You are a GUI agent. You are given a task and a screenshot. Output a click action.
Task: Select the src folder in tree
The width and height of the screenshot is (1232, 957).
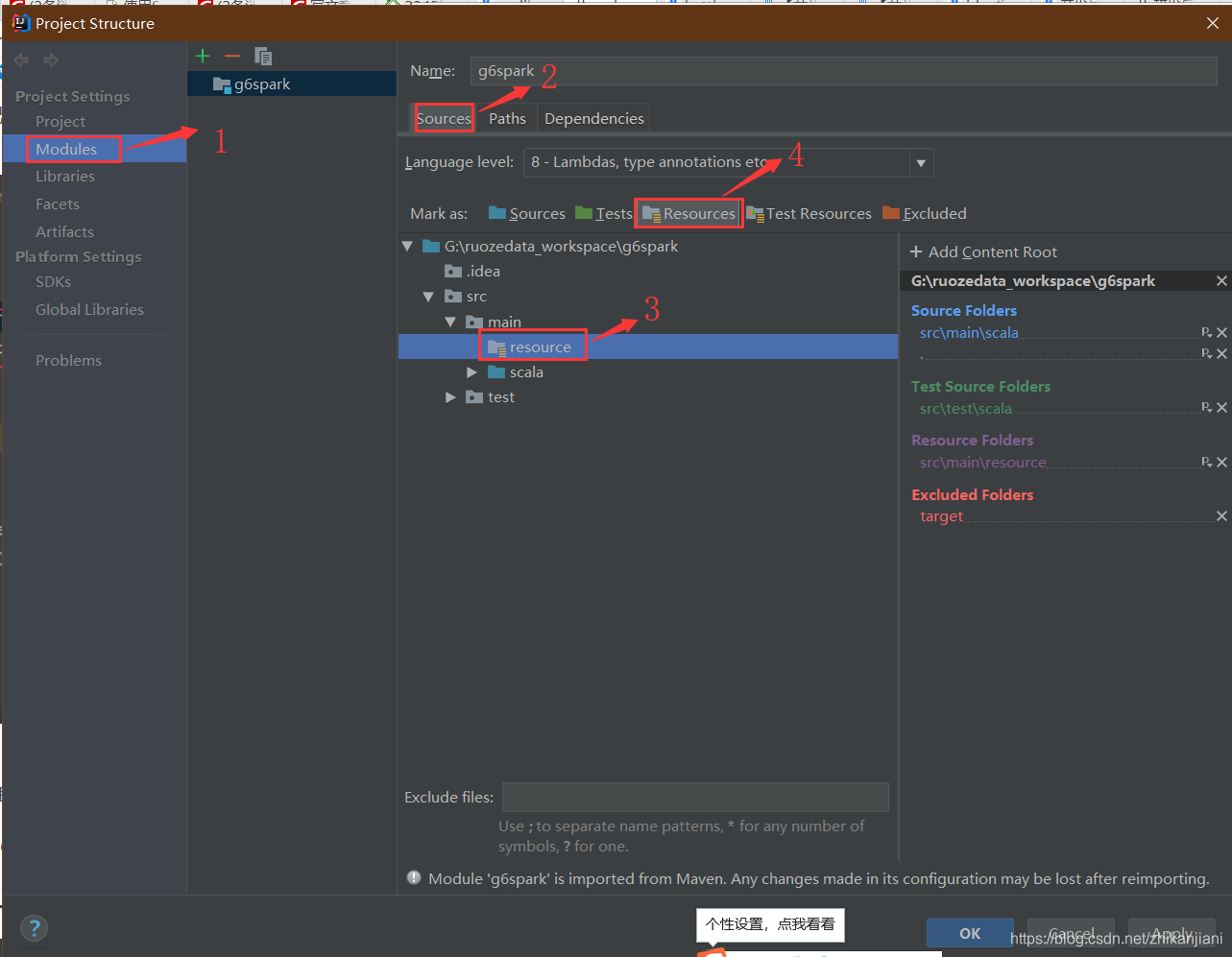(x=466, y=297)
